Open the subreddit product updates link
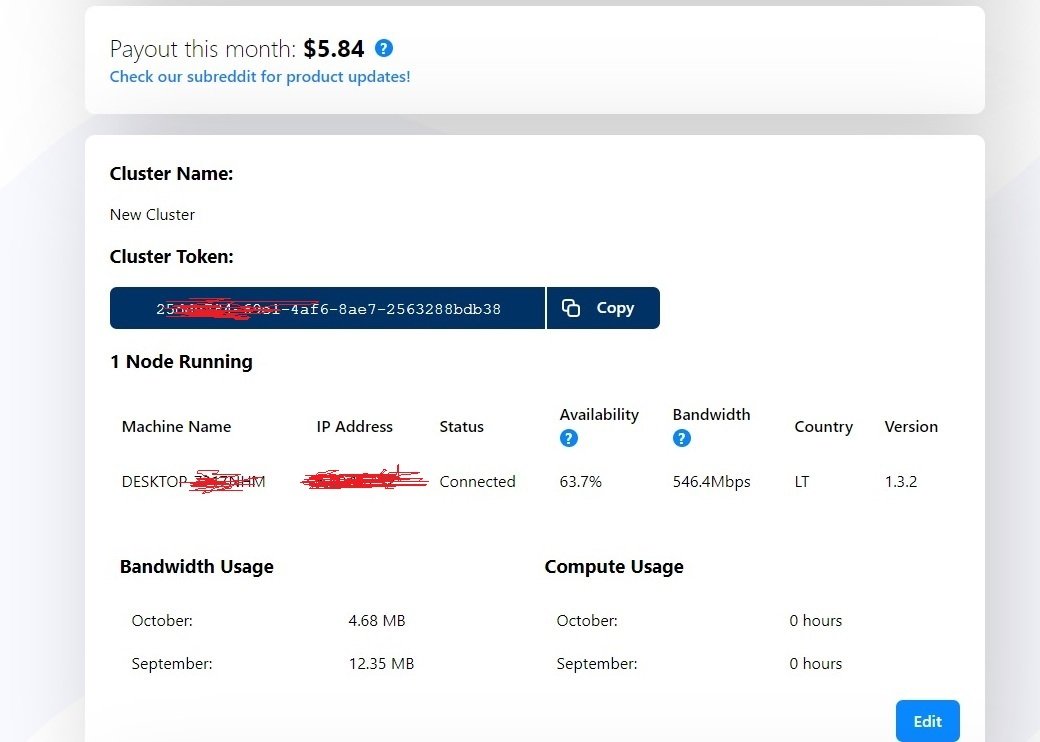Screen dimensions: 1040x742 coord(260,77)
